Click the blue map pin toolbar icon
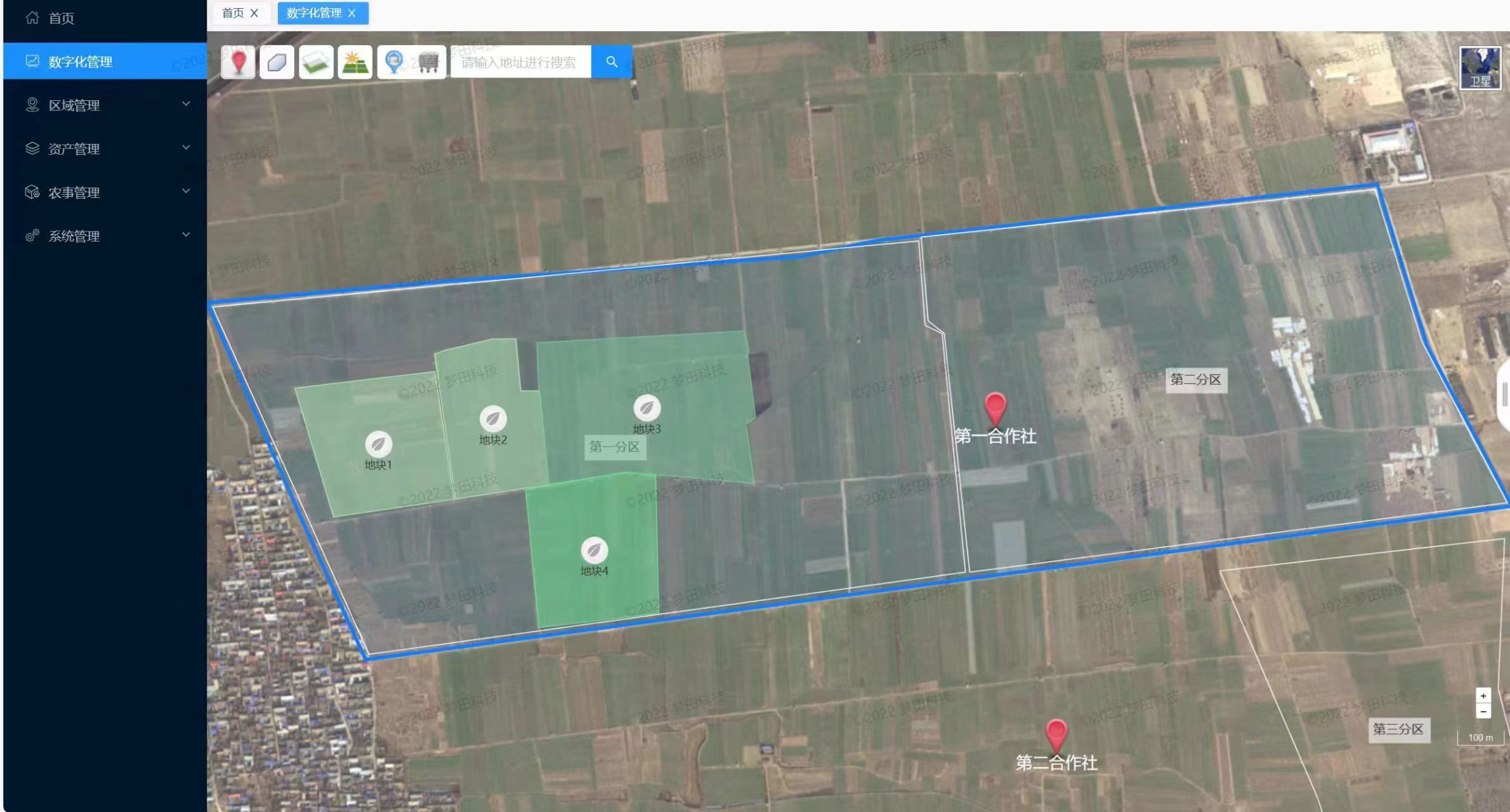This screenshot has width=1510, height=812. click(395, 62)
